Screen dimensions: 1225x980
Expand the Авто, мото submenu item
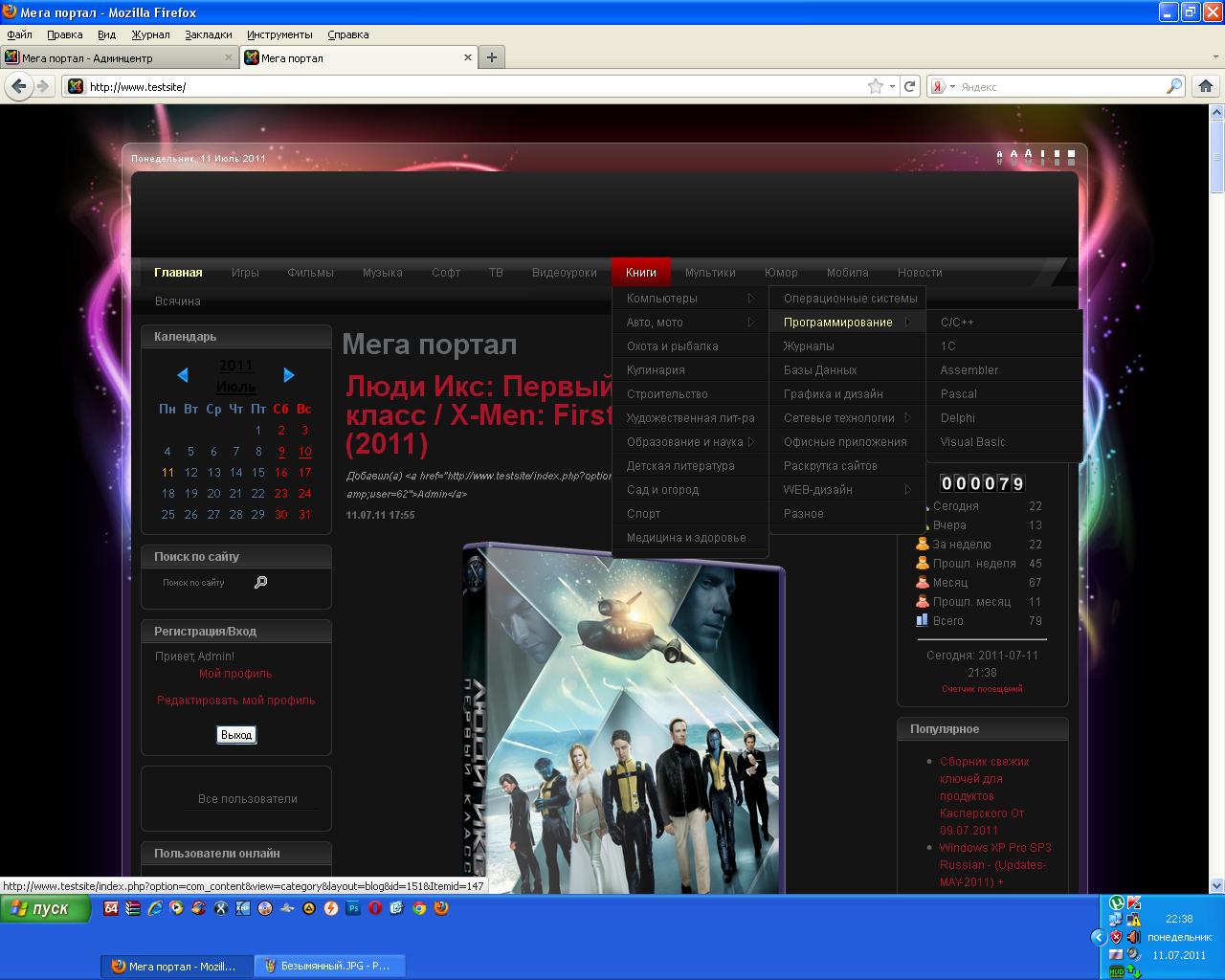coord(690,323)
